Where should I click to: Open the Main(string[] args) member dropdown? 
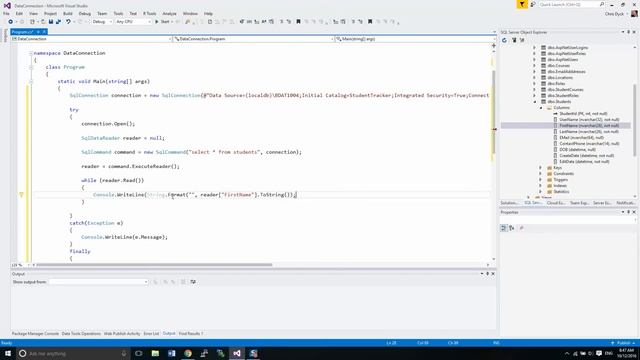(416, 39)
